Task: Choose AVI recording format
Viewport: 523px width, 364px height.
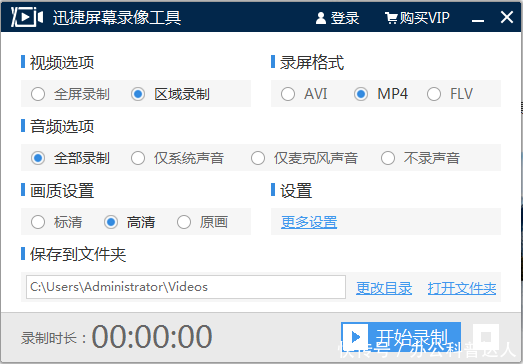Action: click(304, 94)
